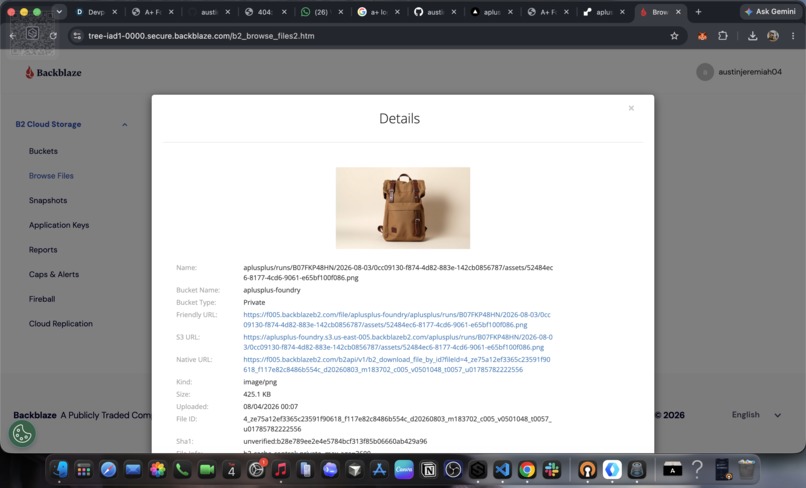Click the address bar URL field
Viewport: 806px width, 488px height.
pos(375,36)
